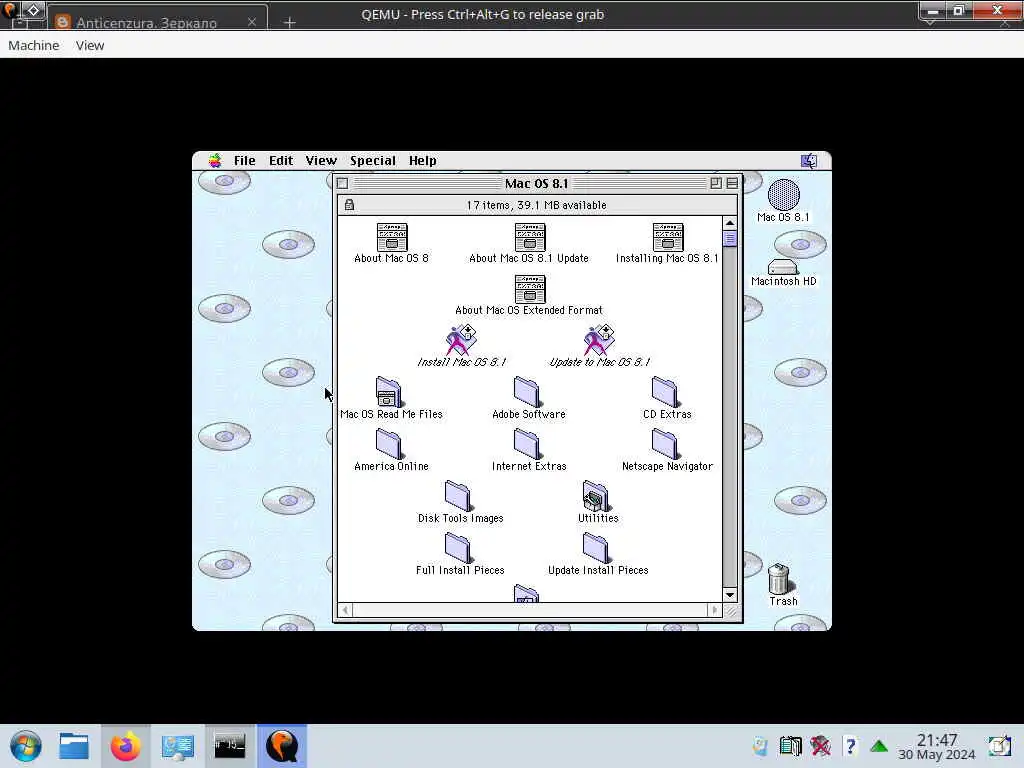Open the QEMU Machine menu
The width and height of the screenshot is (1024, 768).
tap(33, 45)
